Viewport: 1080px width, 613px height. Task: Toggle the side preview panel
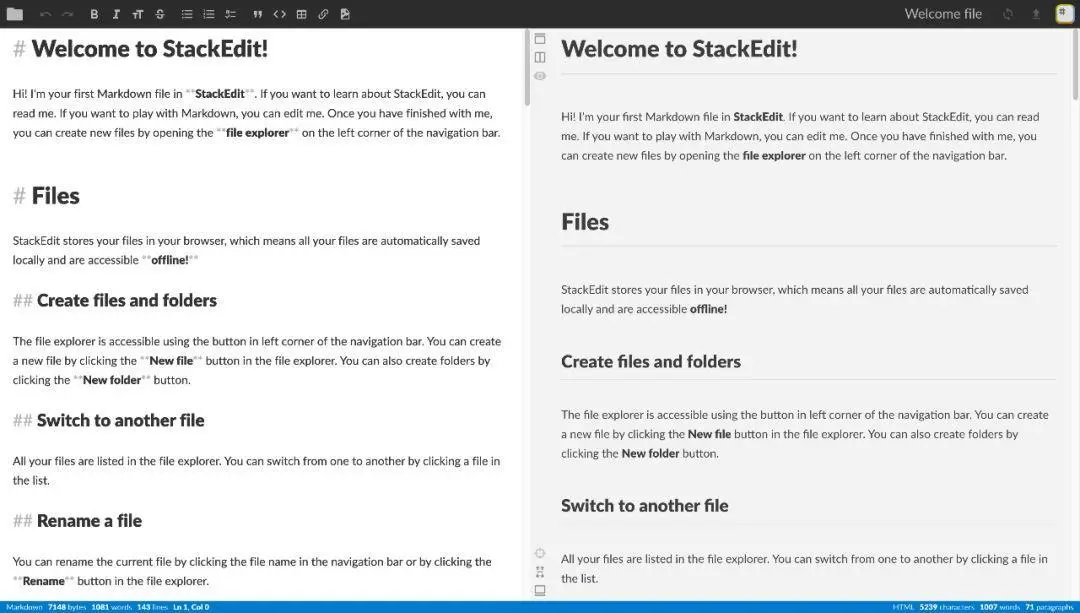[x=540, y=57]
